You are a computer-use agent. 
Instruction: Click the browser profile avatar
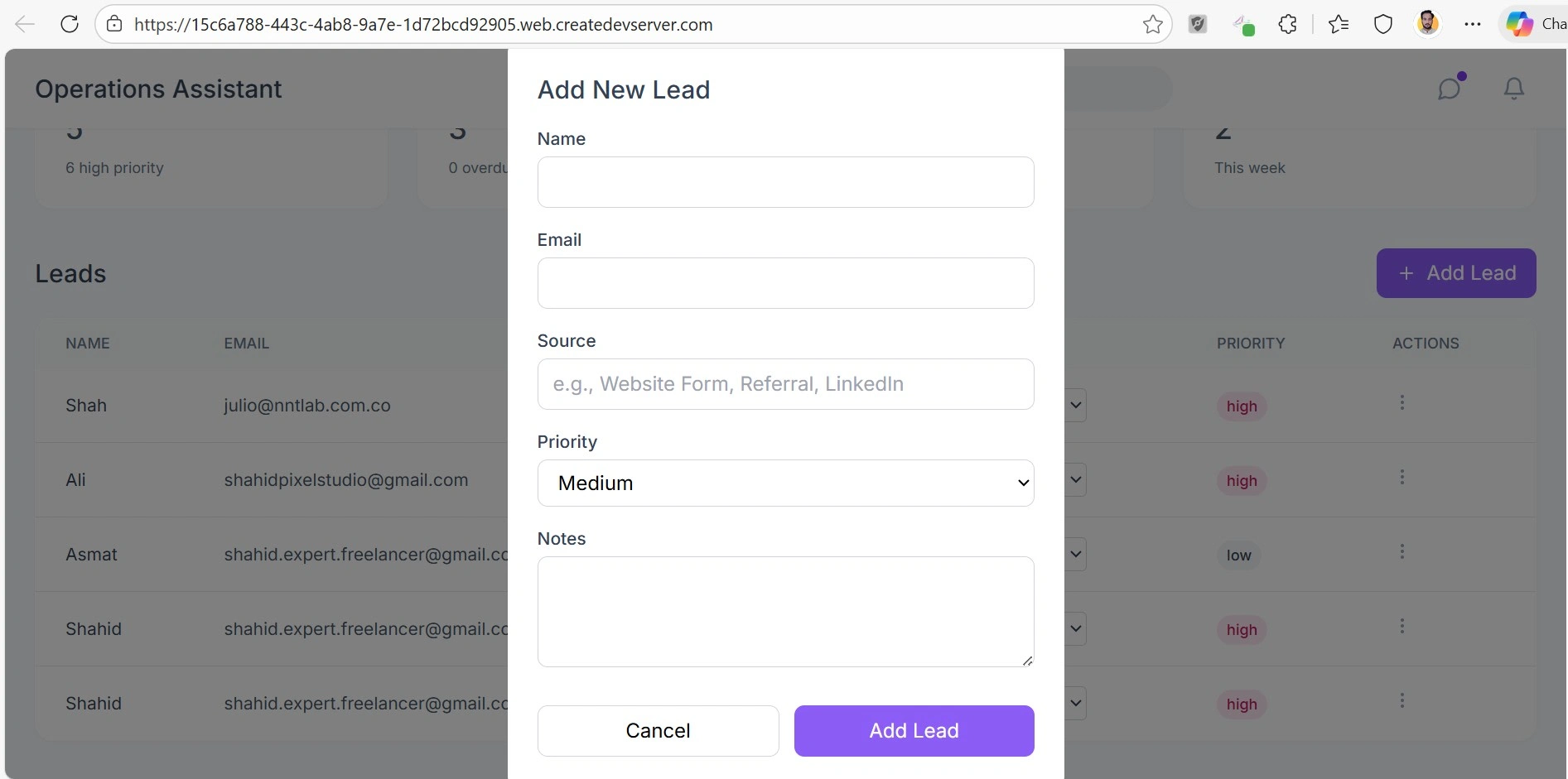click(x=1427, y=23)
